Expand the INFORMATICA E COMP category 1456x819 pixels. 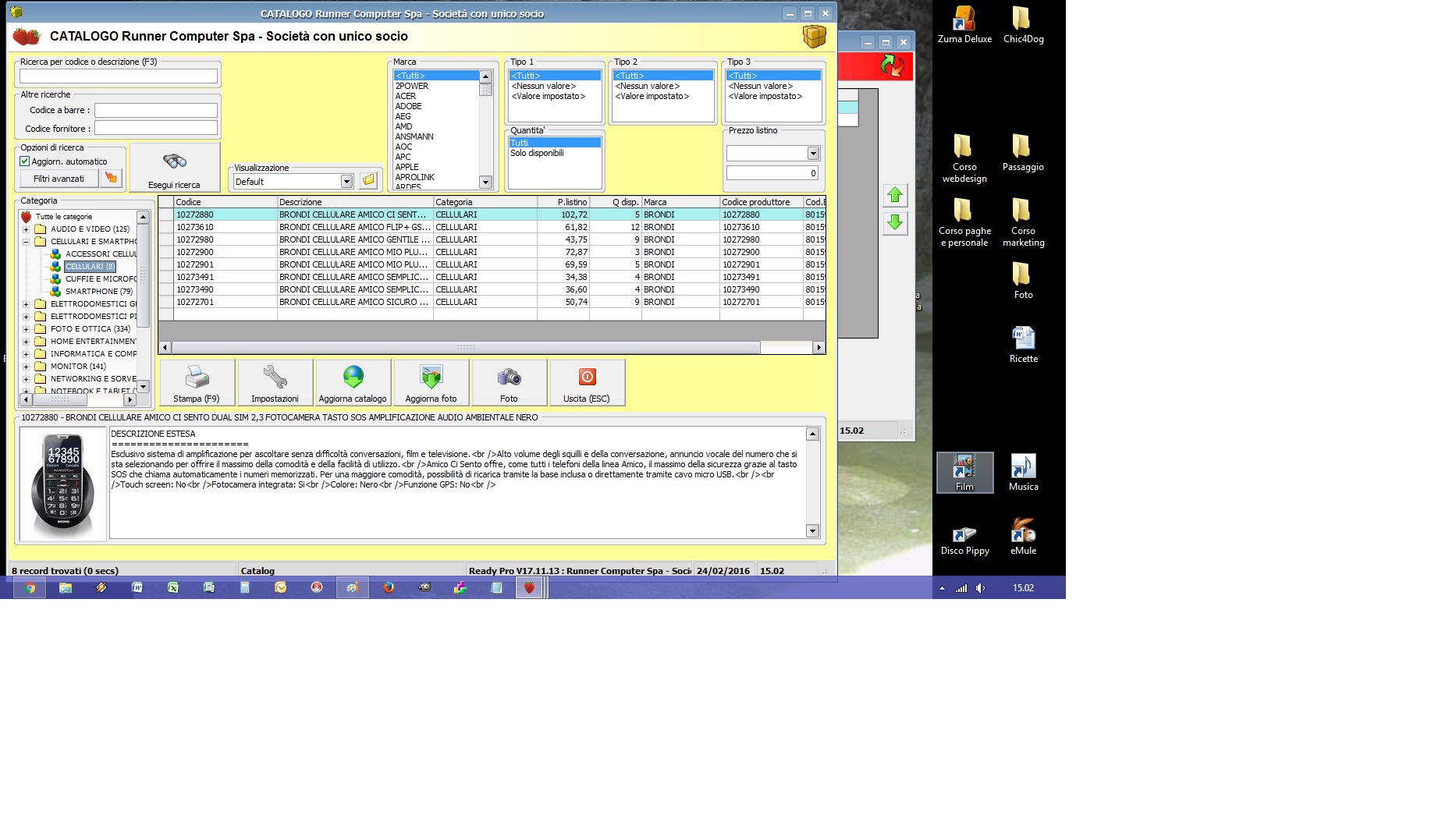26,354
